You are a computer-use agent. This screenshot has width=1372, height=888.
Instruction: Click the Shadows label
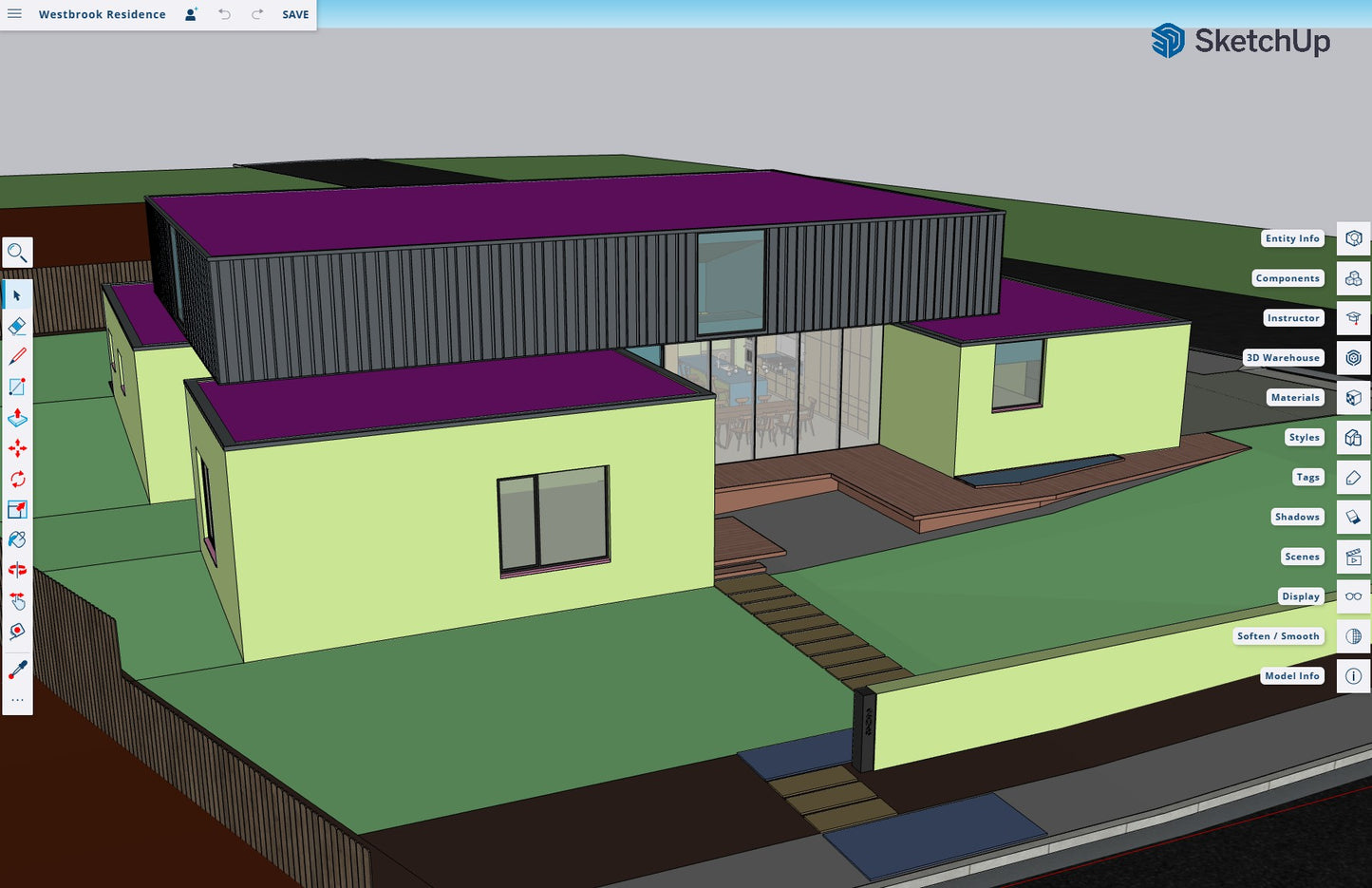[1297, 517]
